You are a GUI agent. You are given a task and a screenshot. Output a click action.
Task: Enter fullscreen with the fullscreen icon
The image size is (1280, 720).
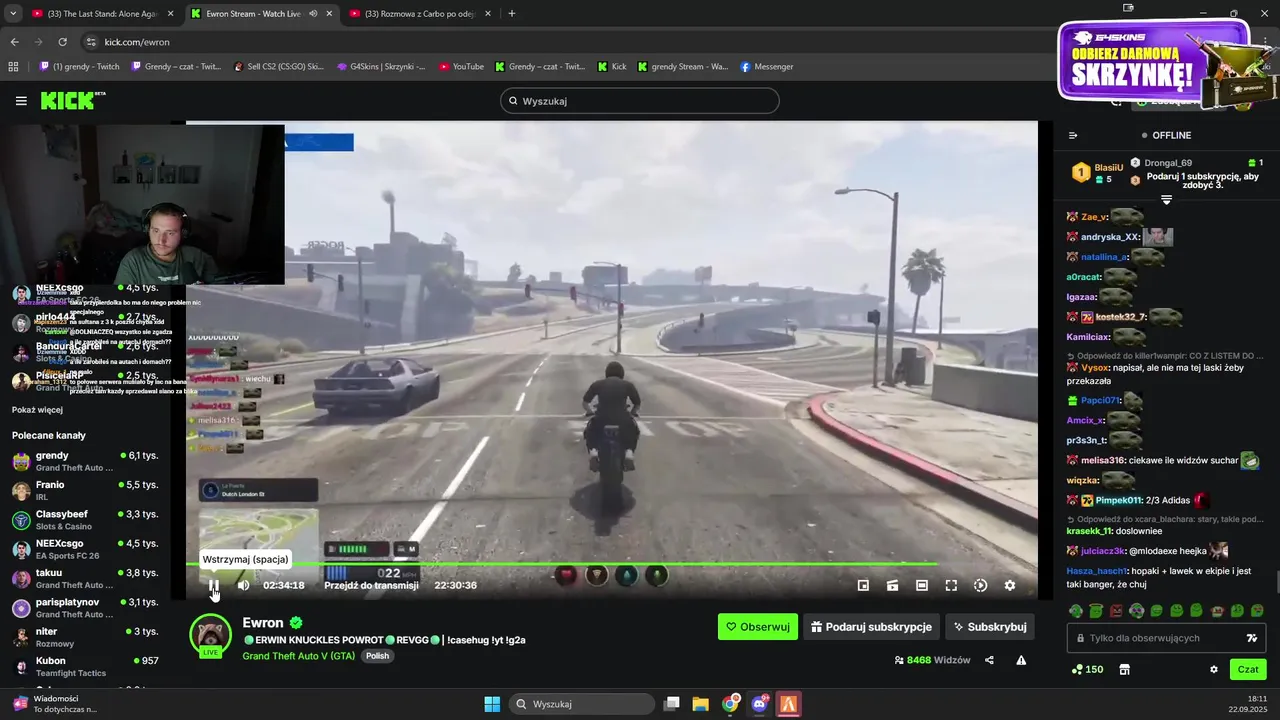[951, 585]
